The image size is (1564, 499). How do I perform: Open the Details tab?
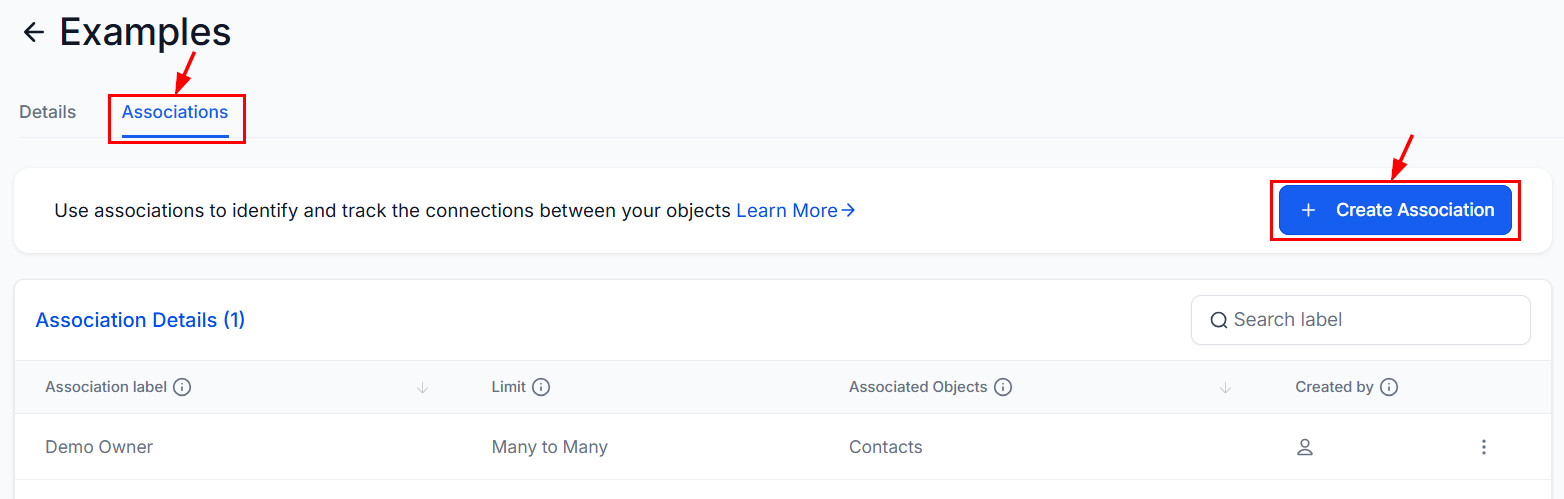click(48, 112)
